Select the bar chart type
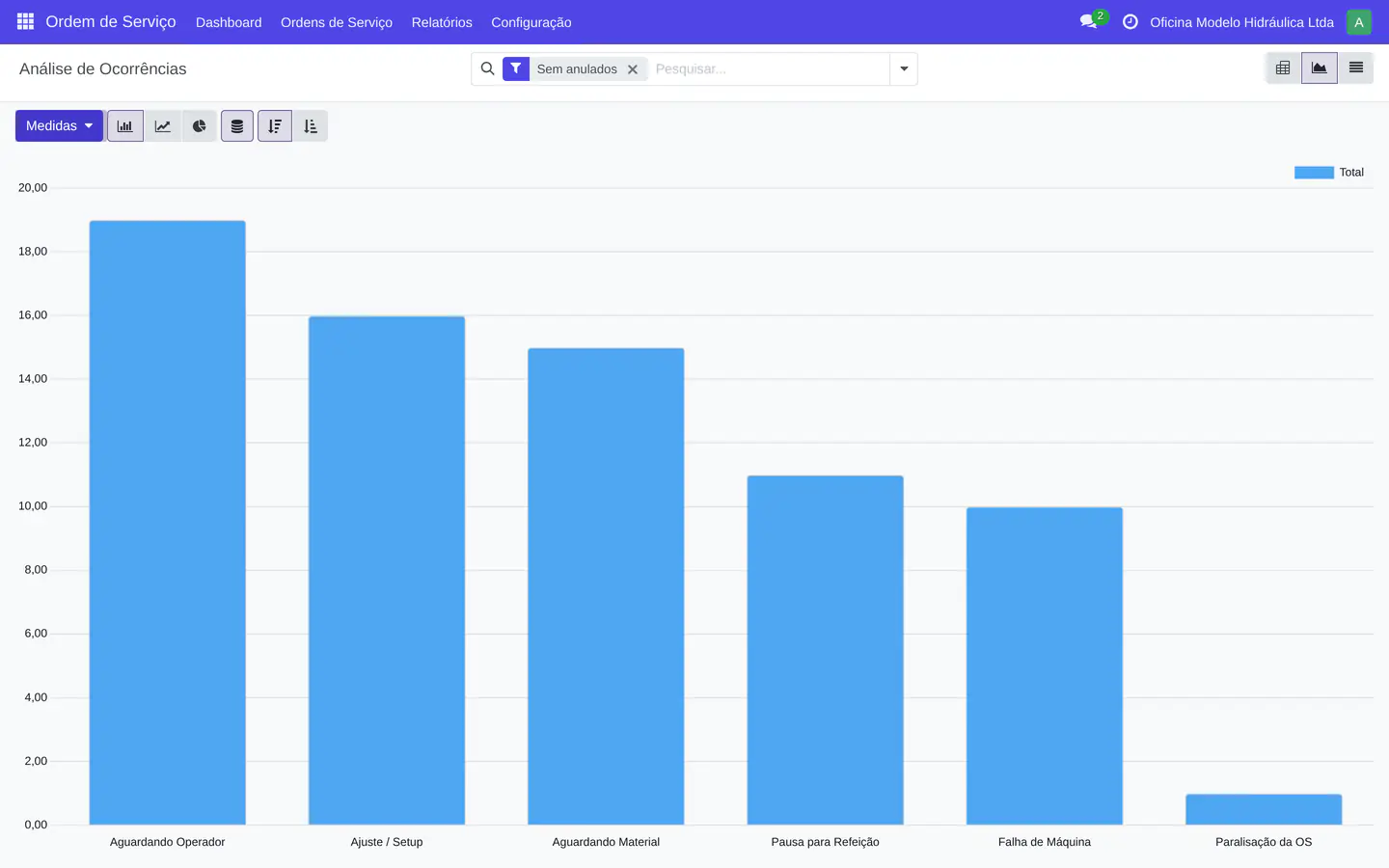The width and height of the screenshot is (1389, 868). point(125,126)
